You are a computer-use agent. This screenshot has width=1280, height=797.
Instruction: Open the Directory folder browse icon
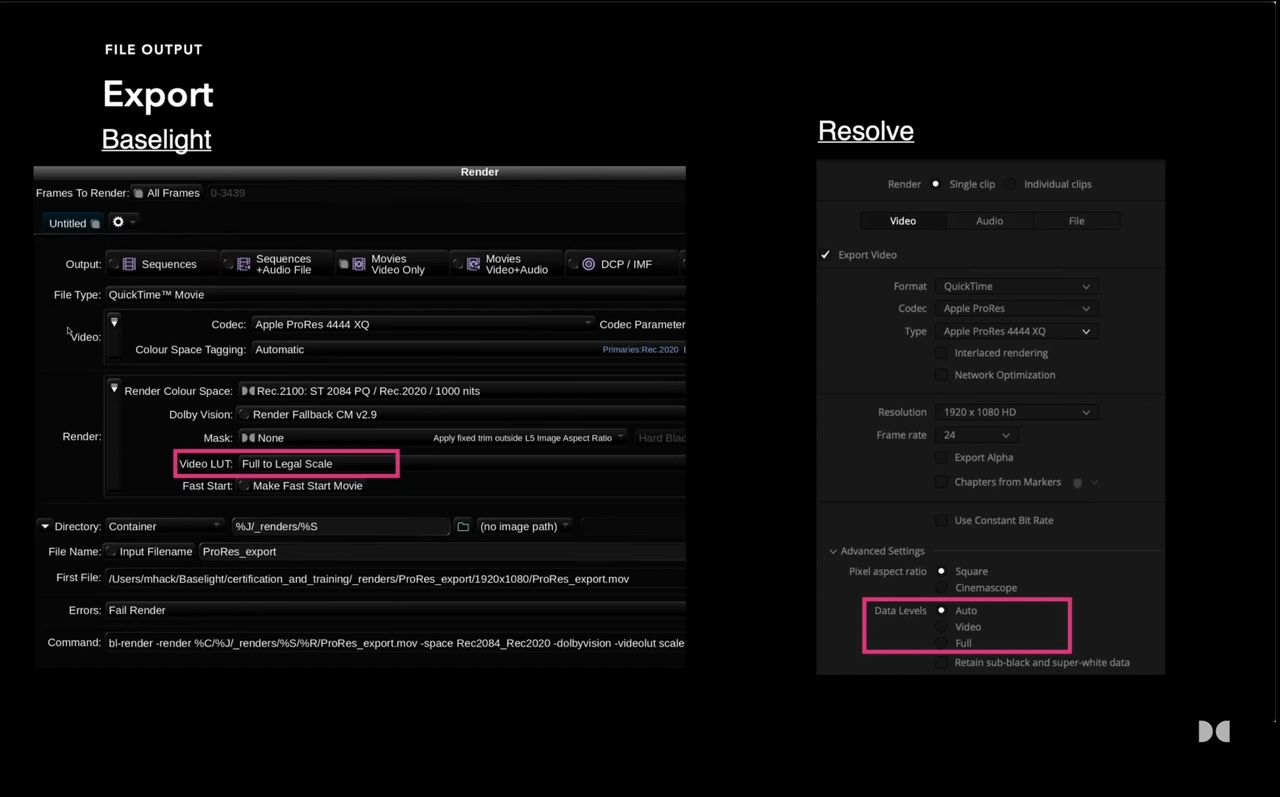(463, 526)
